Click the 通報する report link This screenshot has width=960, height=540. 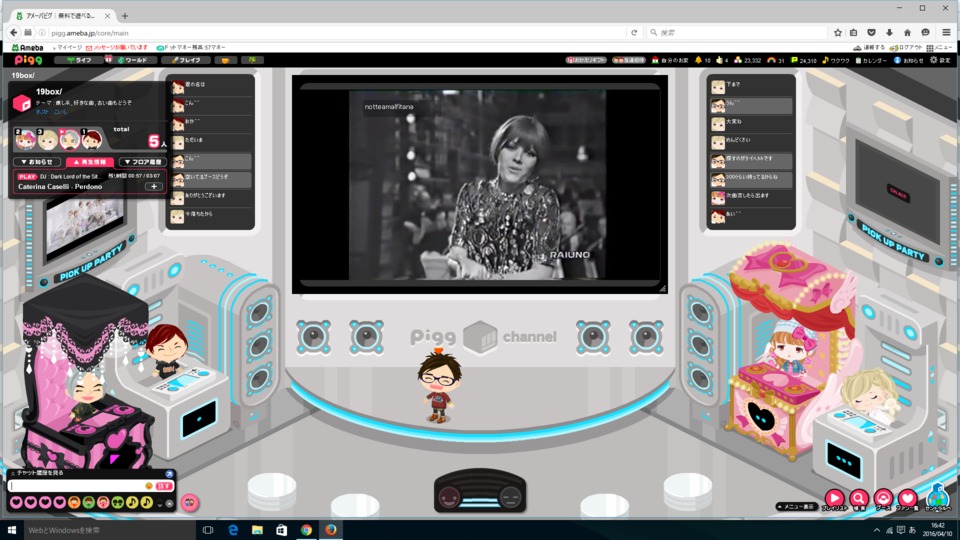(869, 47)
